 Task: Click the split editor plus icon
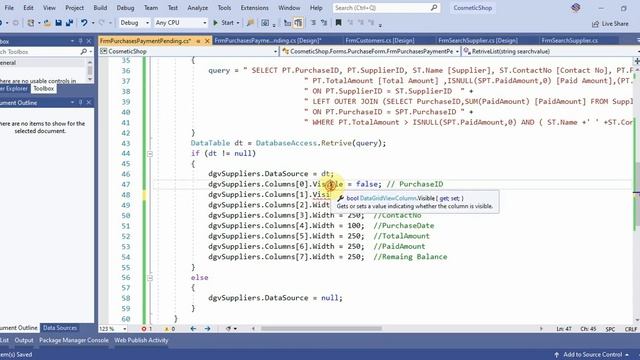pyautogui.click(x=636, y=61)
